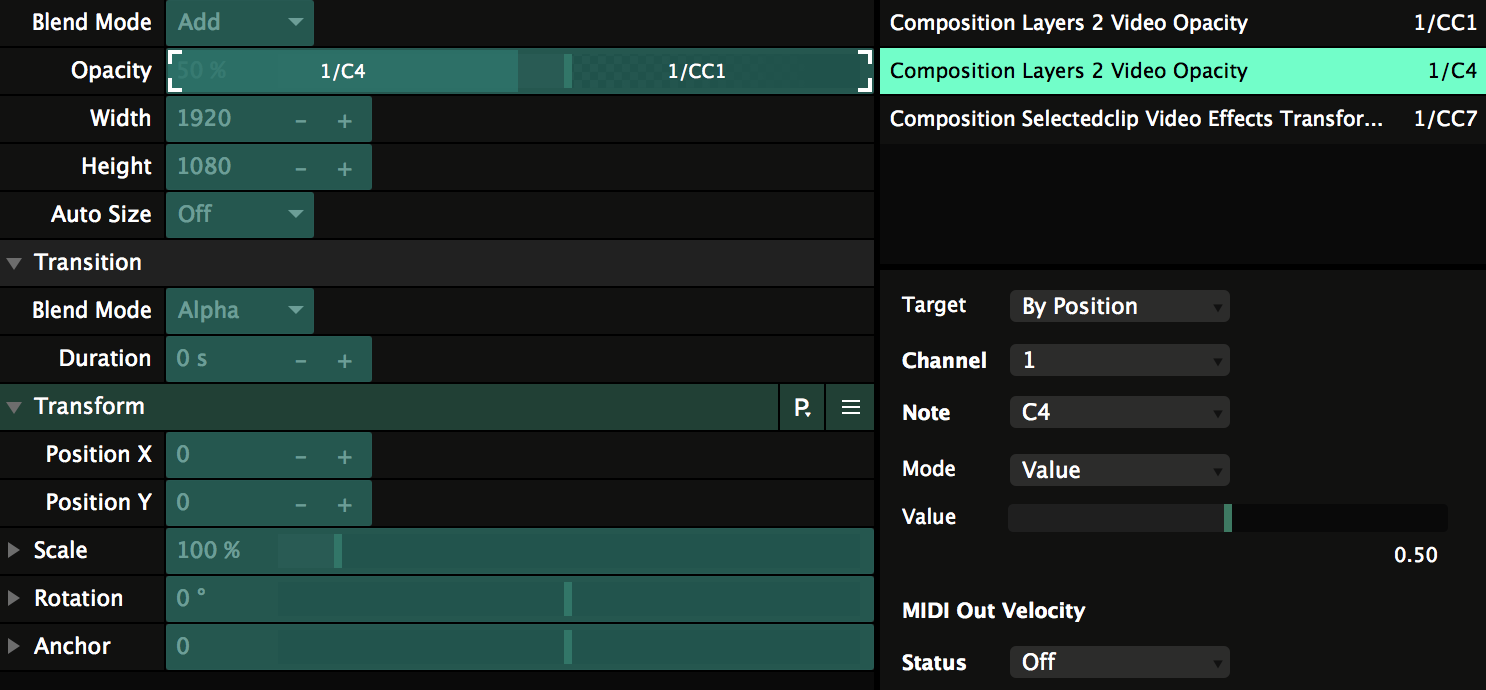The image size is (1486, 690).
Task: Open the layer Blend Mode Add dropdown
Action: [239, 22]
